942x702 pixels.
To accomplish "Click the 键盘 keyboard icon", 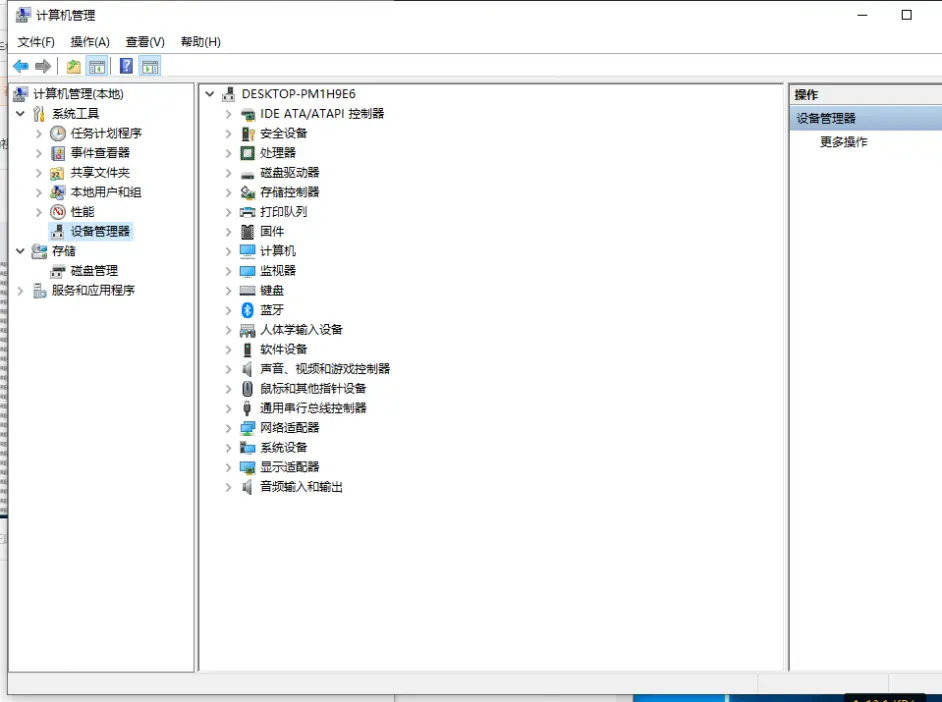I will 248,291.
